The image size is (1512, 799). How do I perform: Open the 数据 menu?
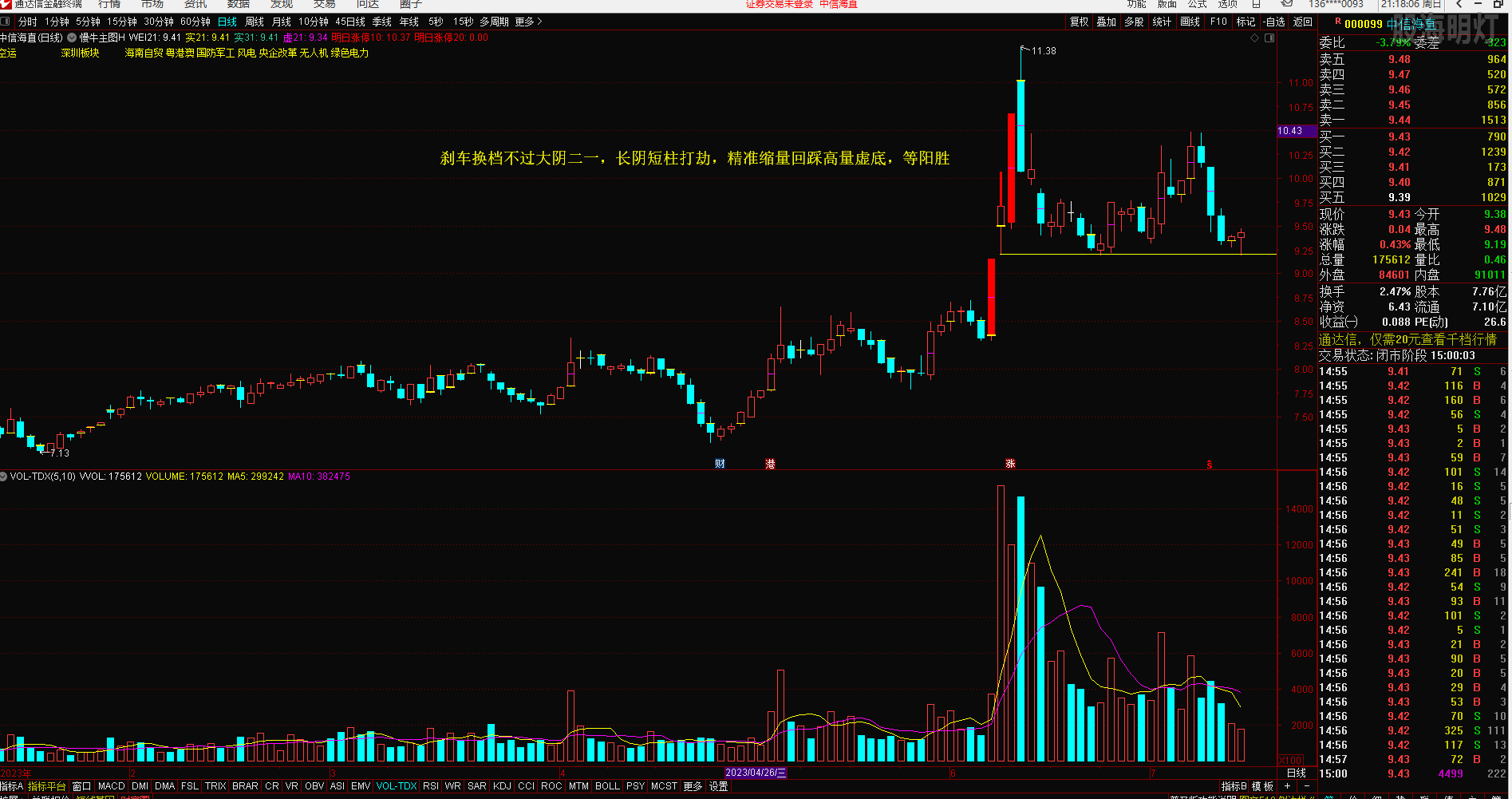(x=239, y=4)
